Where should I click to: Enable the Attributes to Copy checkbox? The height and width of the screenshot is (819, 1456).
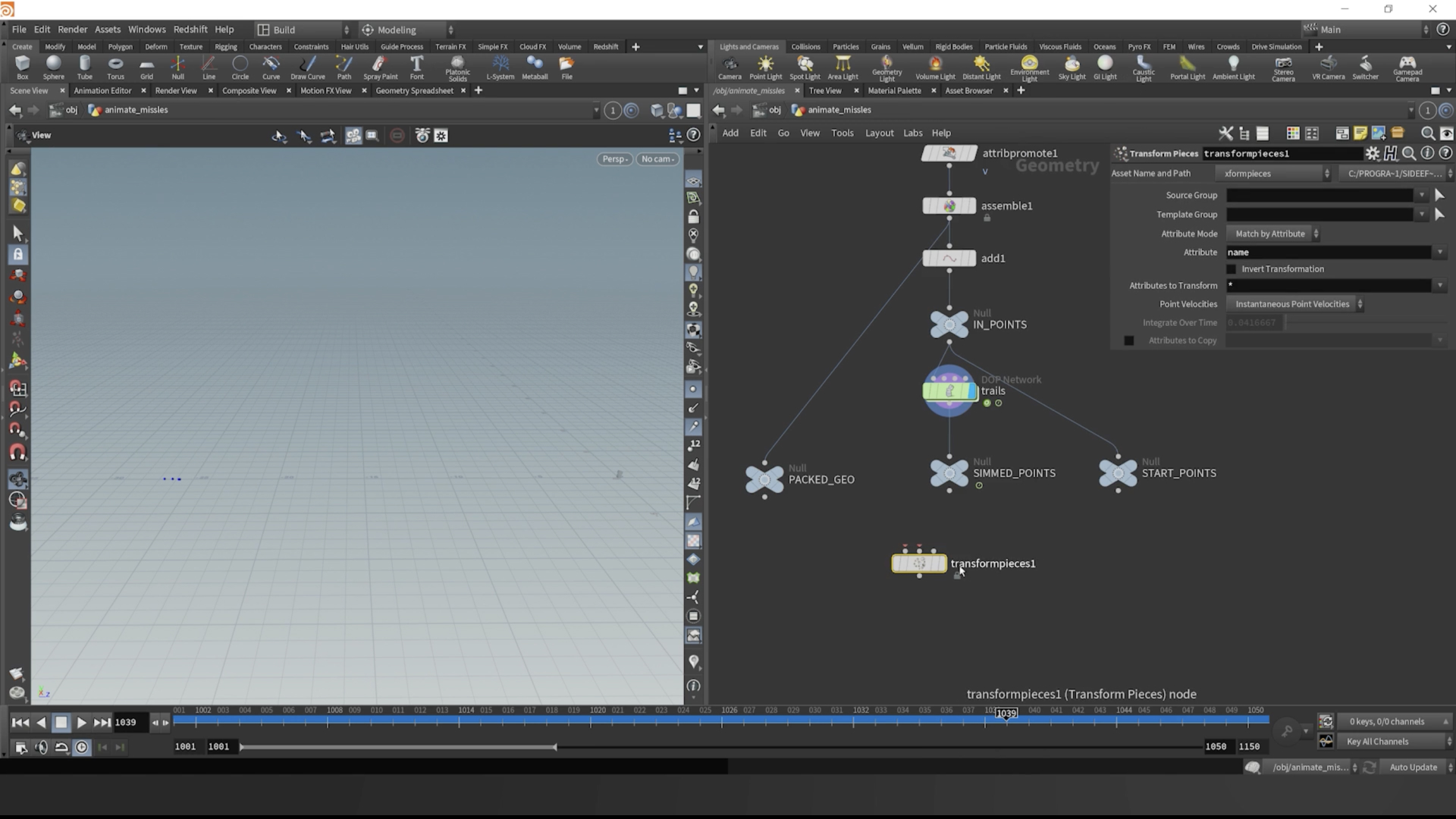coord(1128,340)
